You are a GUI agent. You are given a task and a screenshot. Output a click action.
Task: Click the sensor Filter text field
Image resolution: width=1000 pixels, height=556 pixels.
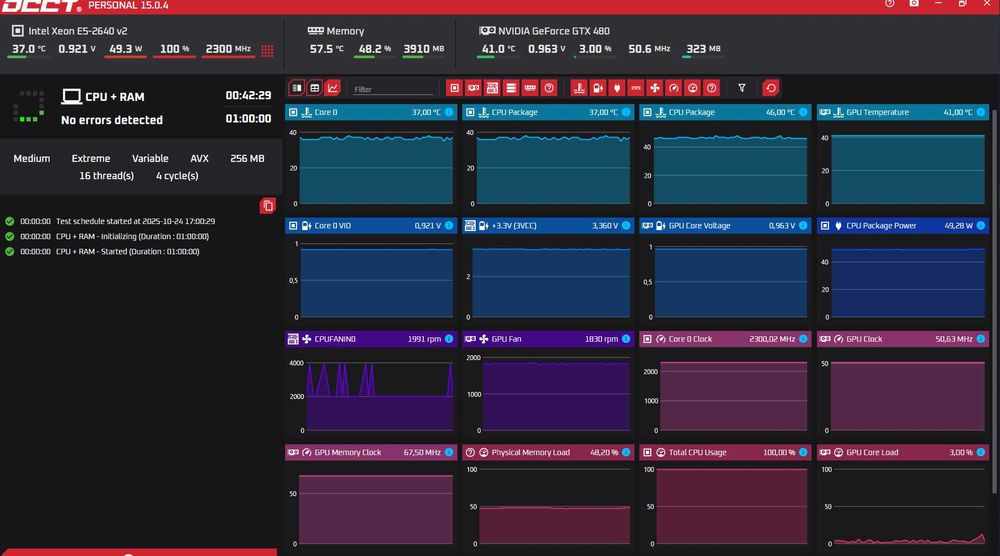click(x=393, y=89)
